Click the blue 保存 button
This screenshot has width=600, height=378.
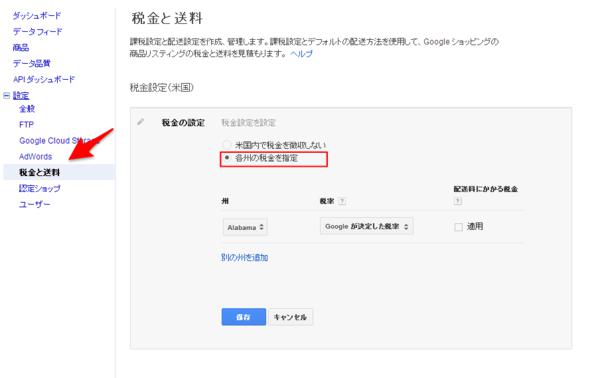pos(243,317)
